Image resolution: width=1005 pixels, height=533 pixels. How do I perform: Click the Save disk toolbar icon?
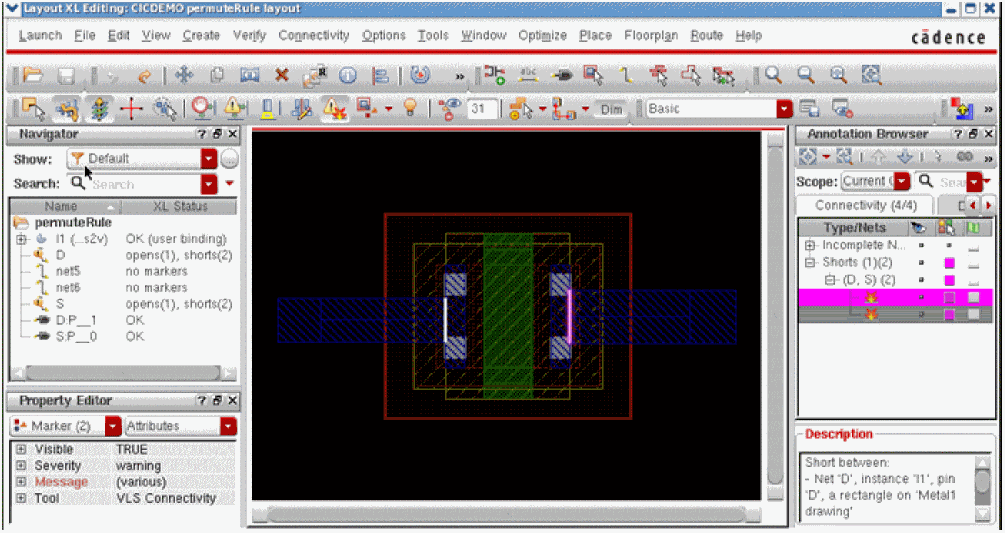coord(67,76)
